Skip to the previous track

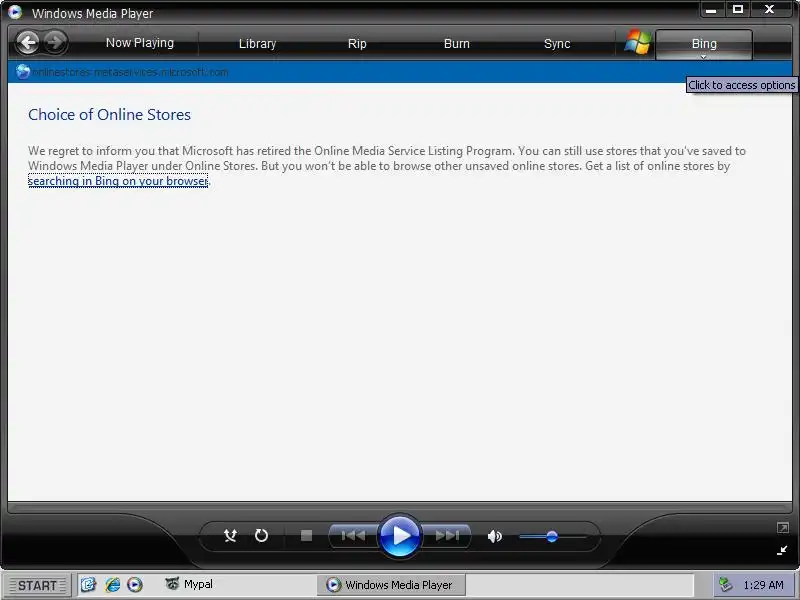pos(353,536)
